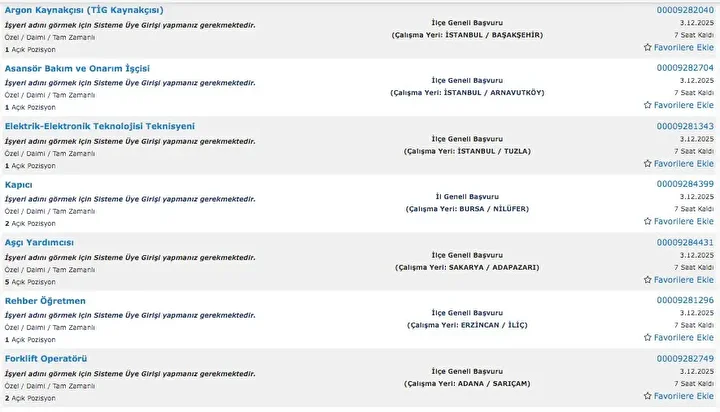Screen dimensions: 720x412
Task: Open the Kapıcı job title link
Action: (x=19, y=184)
